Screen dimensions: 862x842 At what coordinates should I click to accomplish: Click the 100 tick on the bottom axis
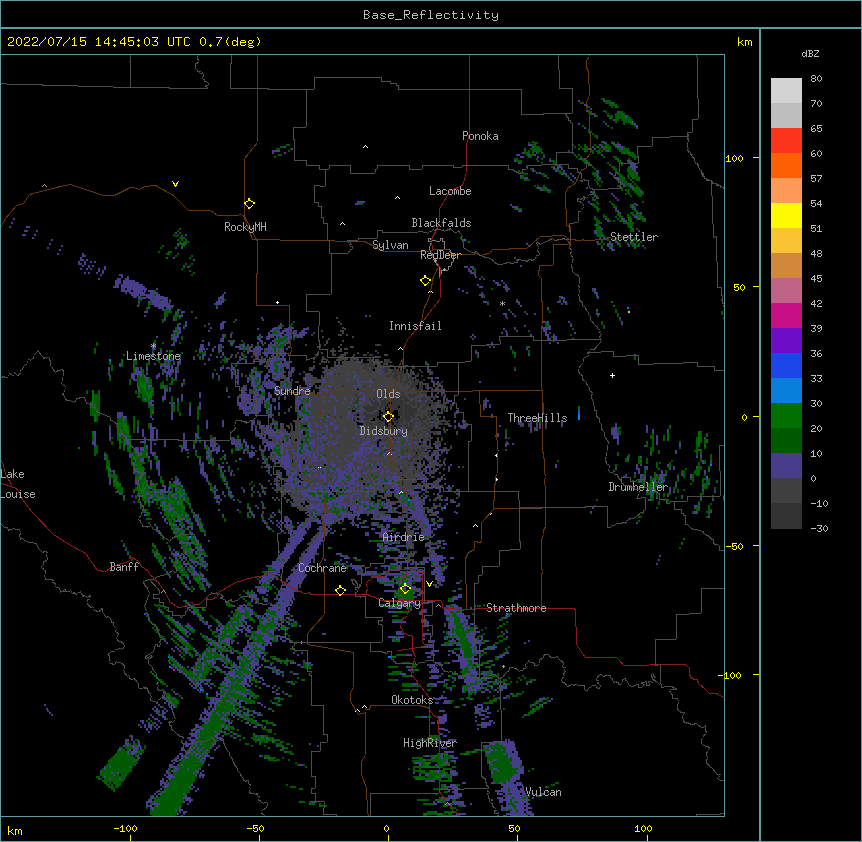(x=643, y=828)
